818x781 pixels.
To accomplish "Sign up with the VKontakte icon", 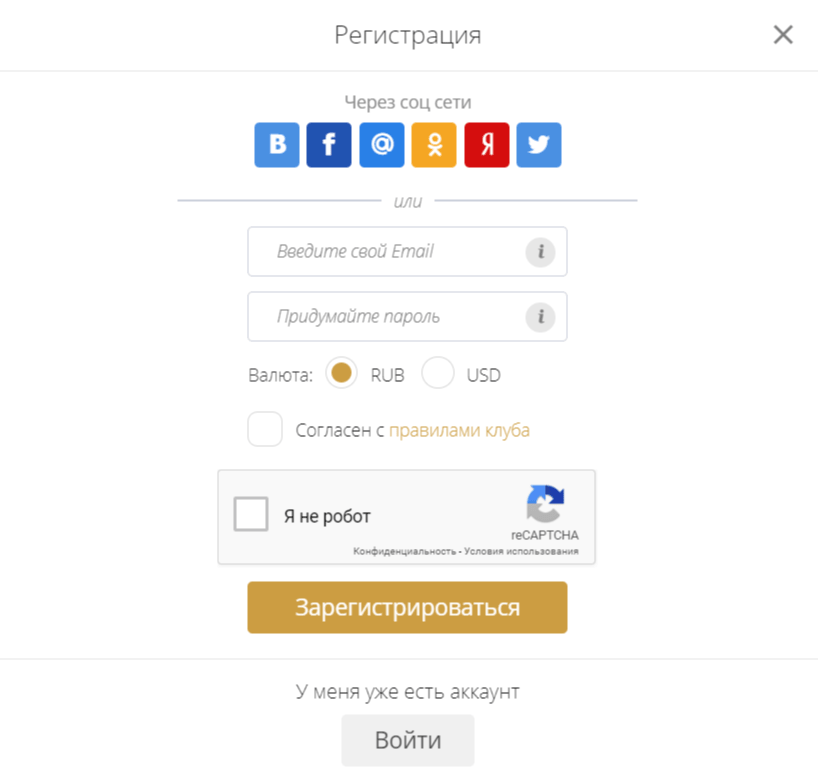I will [276, 145].
